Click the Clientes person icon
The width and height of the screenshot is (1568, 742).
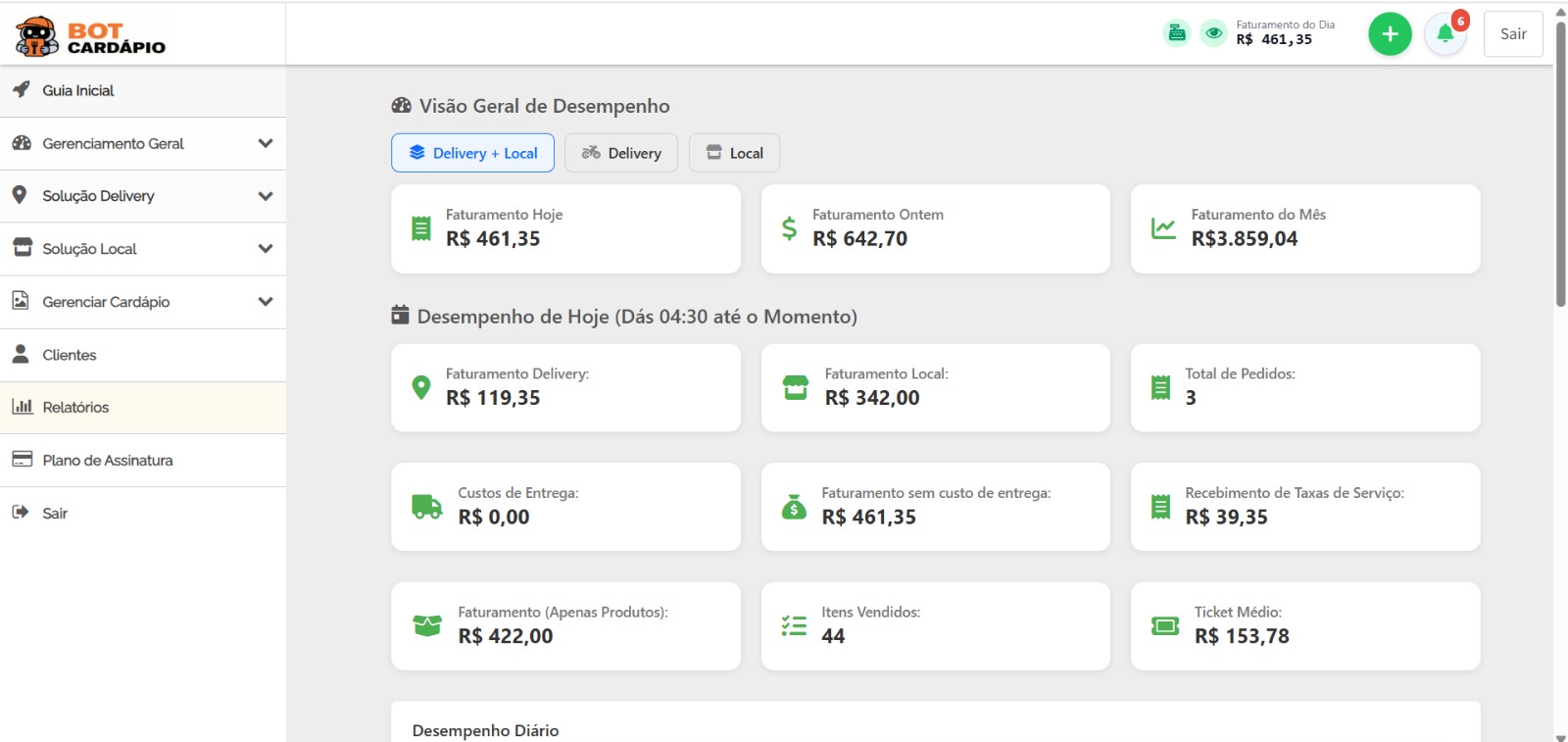[21, 355]
